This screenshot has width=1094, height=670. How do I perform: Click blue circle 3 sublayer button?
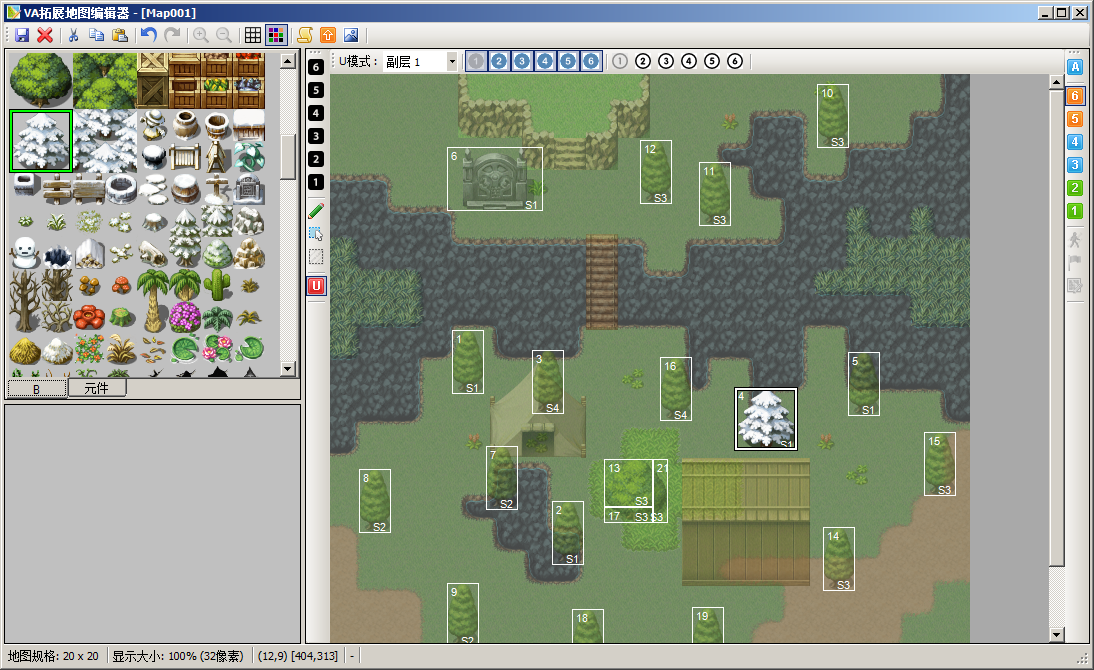coord(522,61)
